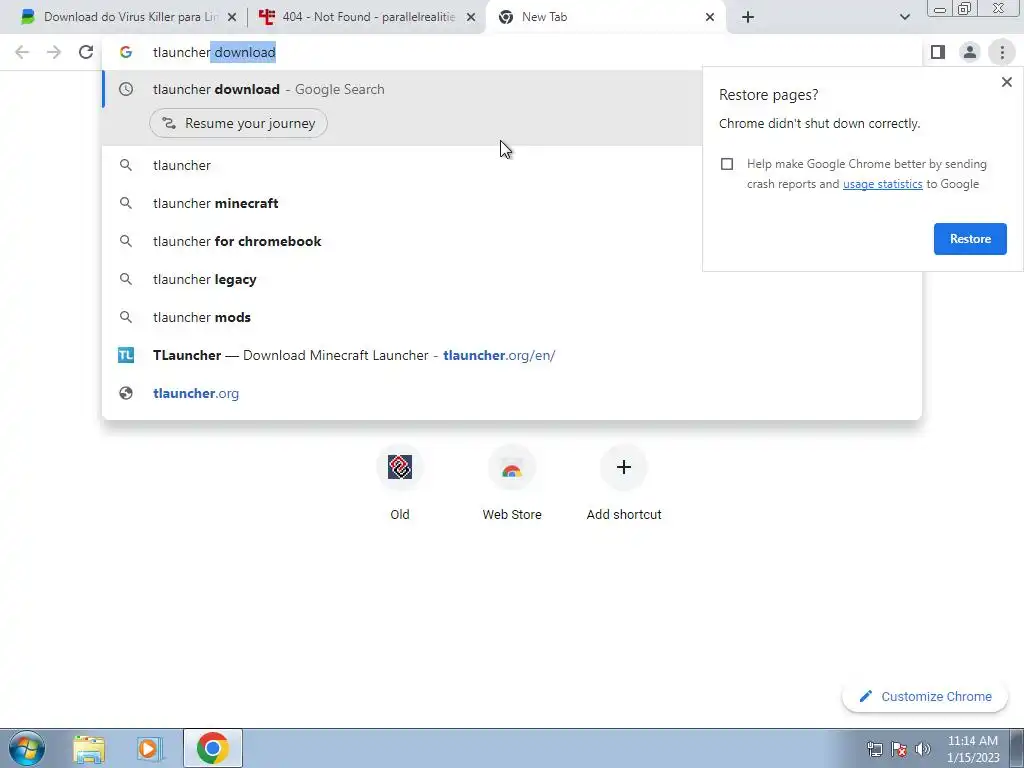The image size is (1024, 768).
Task: Open Chrome three-dot menu
Action: pos(1002,52)
